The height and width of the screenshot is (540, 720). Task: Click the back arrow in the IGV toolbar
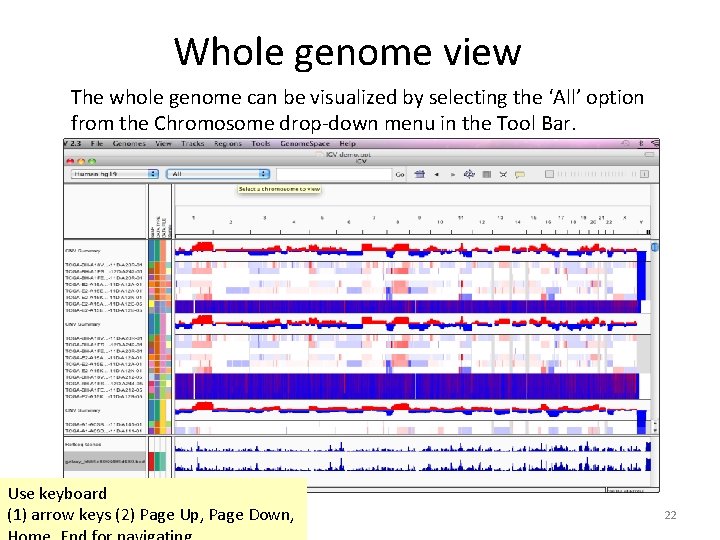[x=436, y=174]
